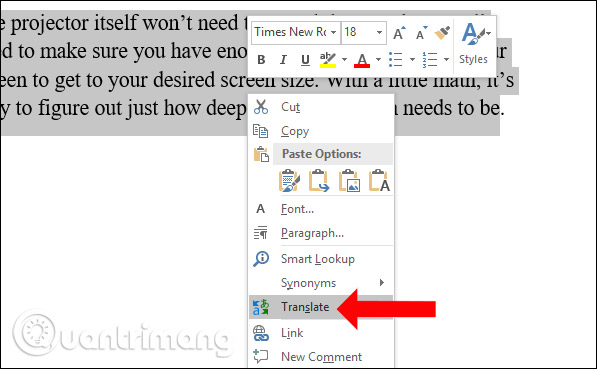This screenshot has height=369, width=597.
Task: Click text "to figure out just how deep"
Action: tap(131, 109)
